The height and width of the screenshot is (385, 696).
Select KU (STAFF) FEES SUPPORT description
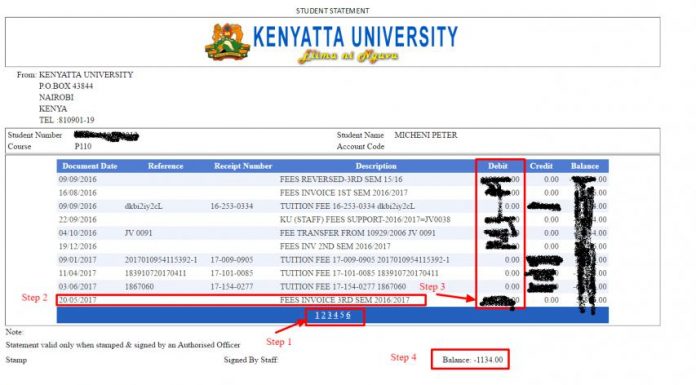click(x=365, y=219)
